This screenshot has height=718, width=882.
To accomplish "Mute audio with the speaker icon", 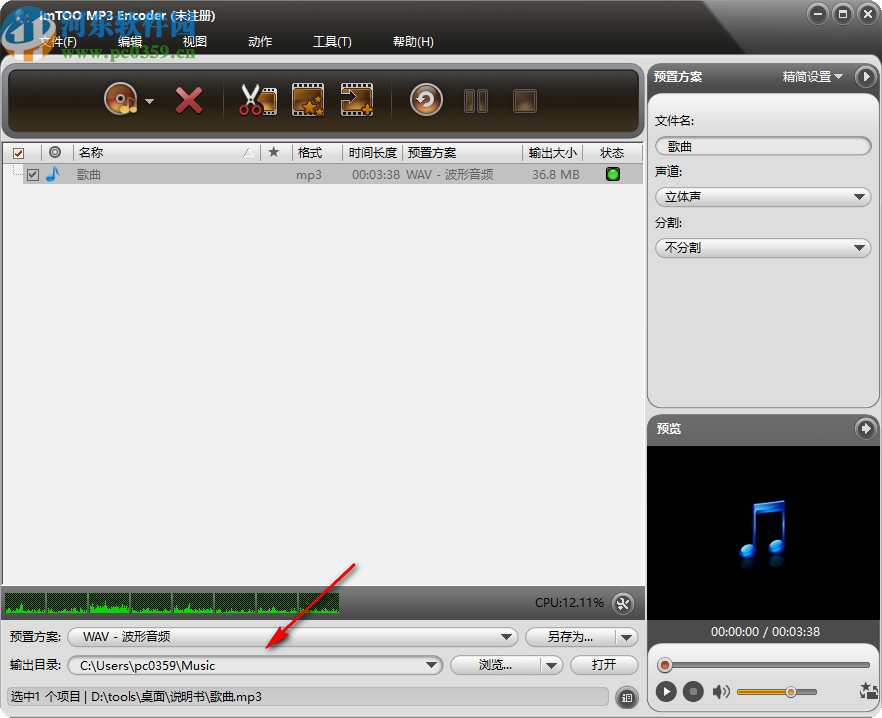I will [x=722, y=691].
